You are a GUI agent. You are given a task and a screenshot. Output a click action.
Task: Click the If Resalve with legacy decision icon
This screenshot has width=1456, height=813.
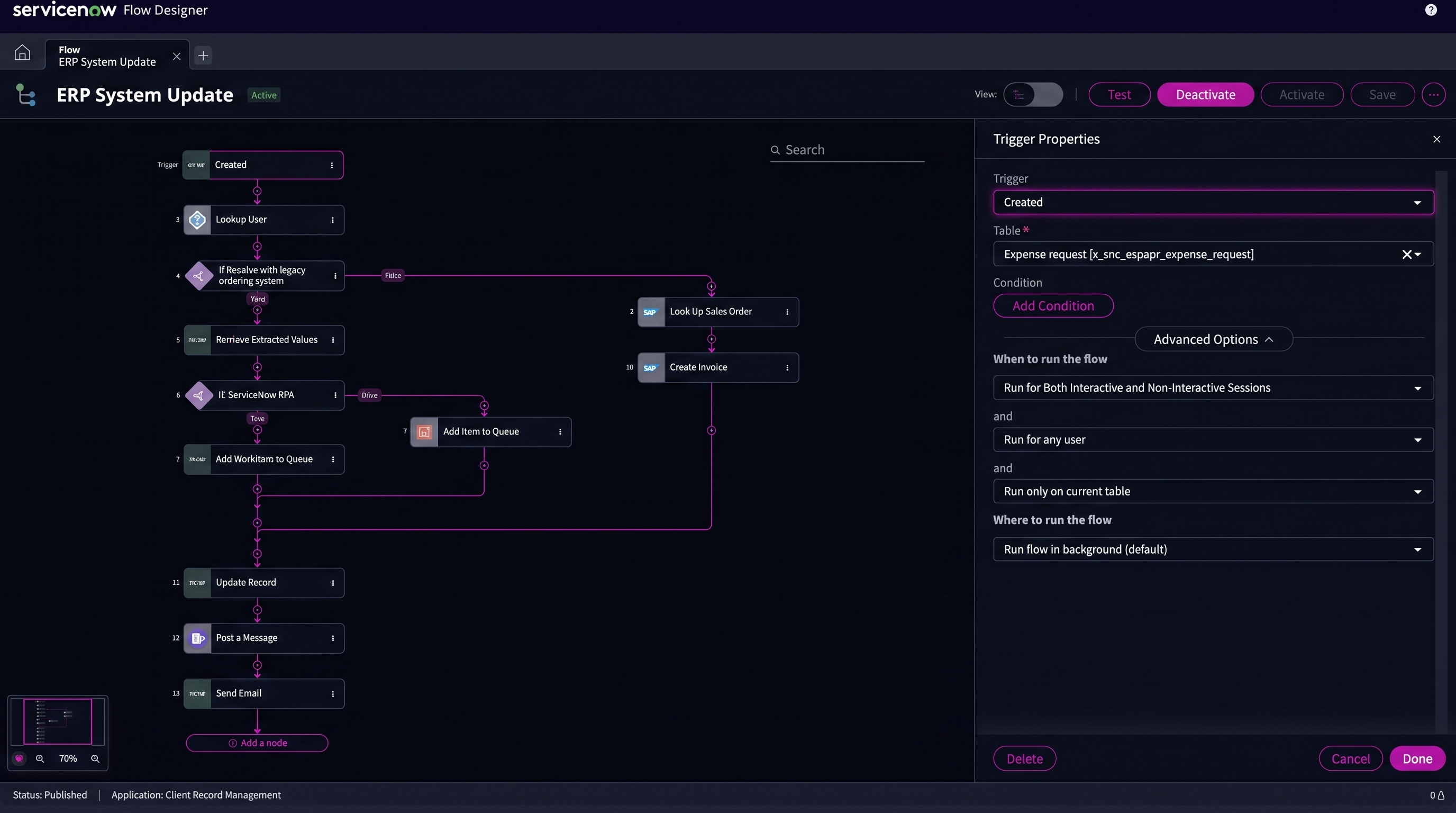pyautogui.click(x=198, y=276)
